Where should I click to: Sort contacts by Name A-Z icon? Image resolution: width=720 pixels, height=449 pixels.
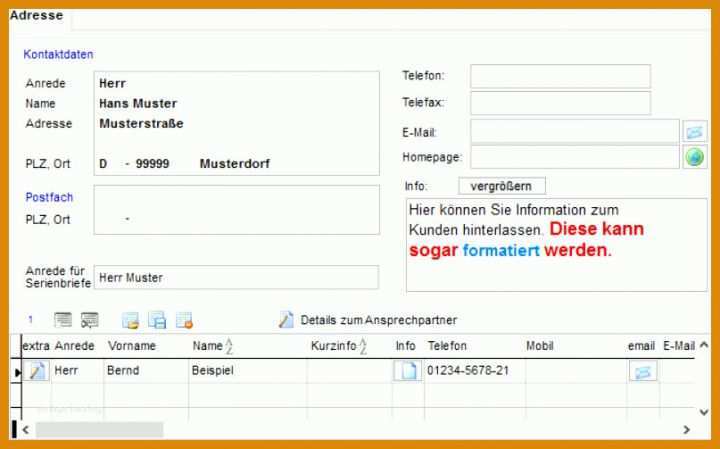tap(229, 346)
